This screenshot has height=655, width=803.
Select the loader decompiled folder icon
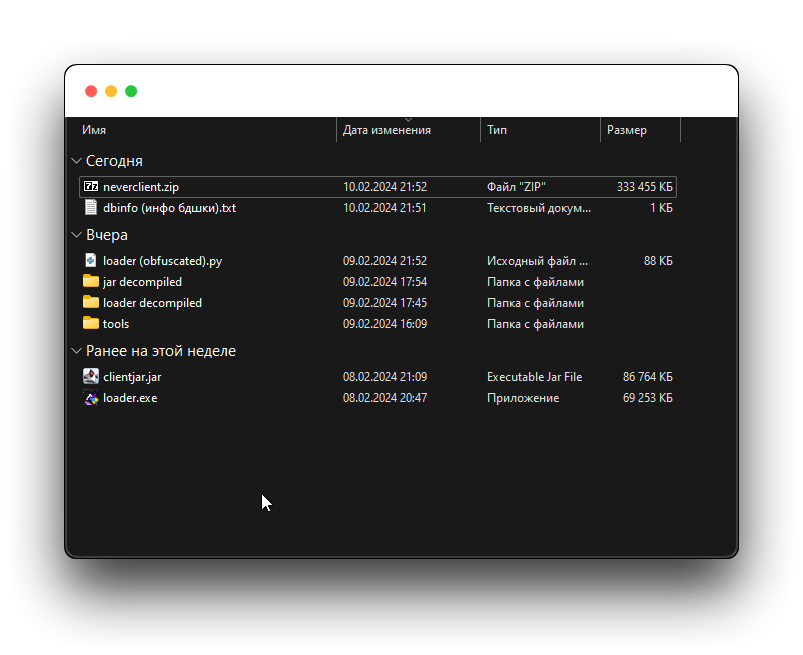pos(91,302)
